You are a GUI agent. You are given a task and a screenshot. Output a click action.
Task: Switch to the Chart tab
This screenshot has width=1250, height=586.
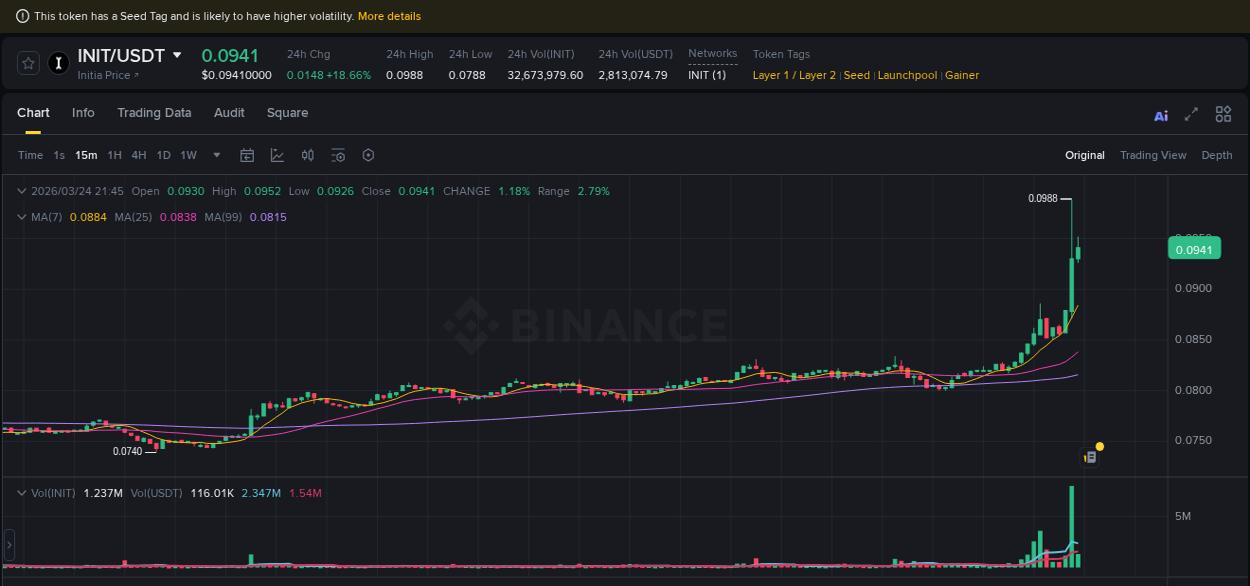tap(33, 113)
